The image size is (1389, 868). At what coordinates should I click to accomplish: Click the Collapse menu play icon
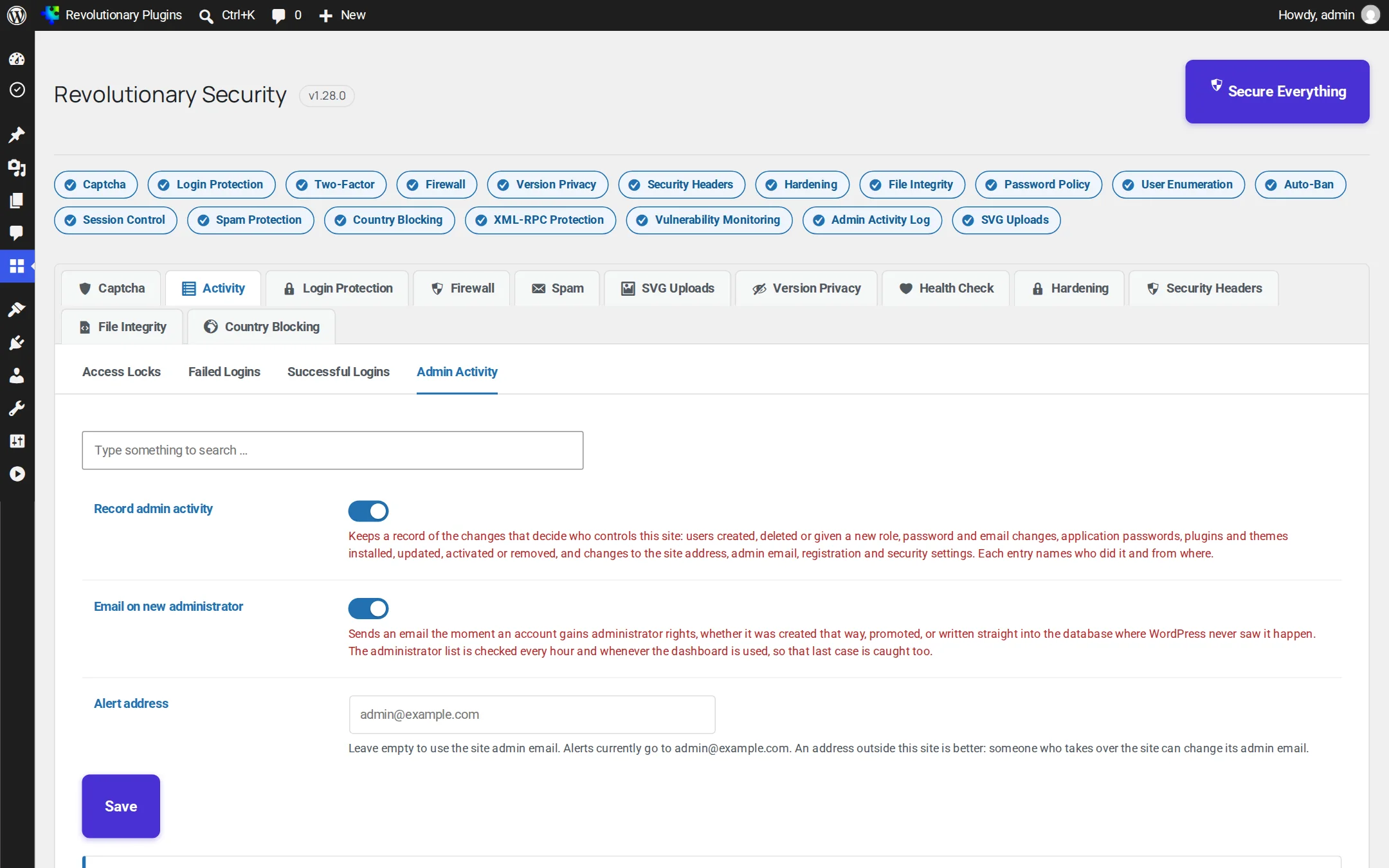click(x=17, y=474)
